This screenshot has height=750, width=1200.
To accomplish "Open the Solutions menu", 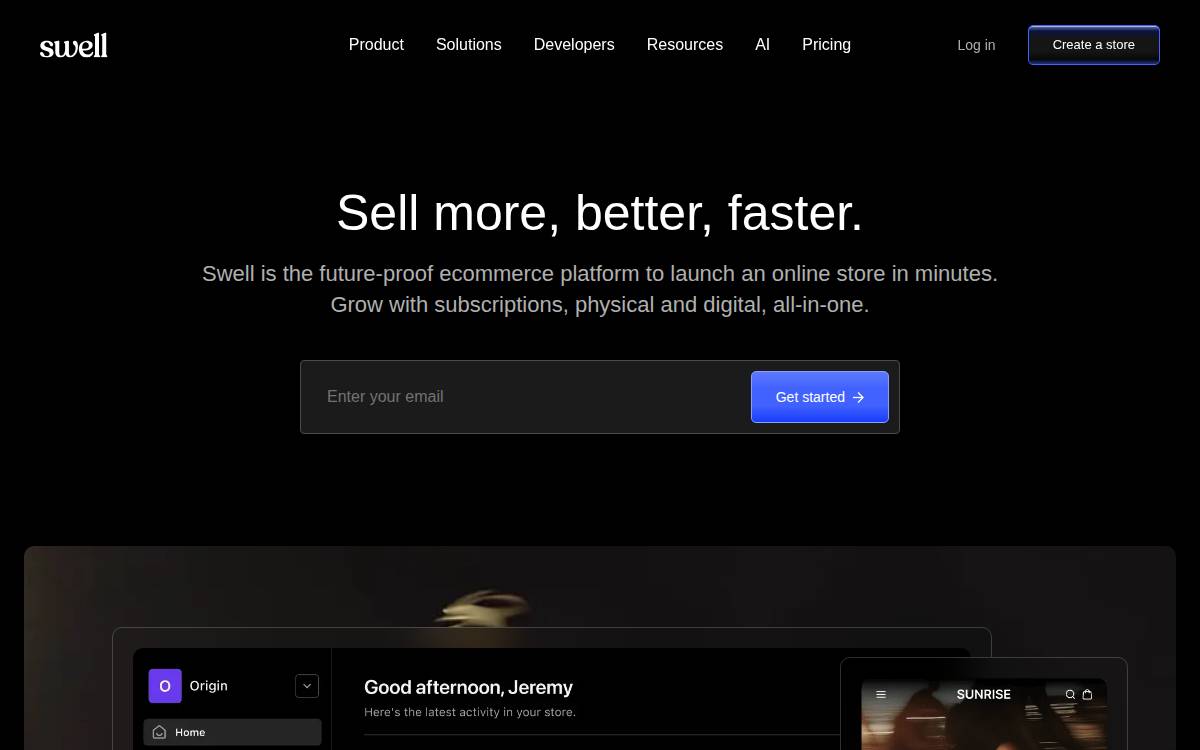I will pos(469,45).
